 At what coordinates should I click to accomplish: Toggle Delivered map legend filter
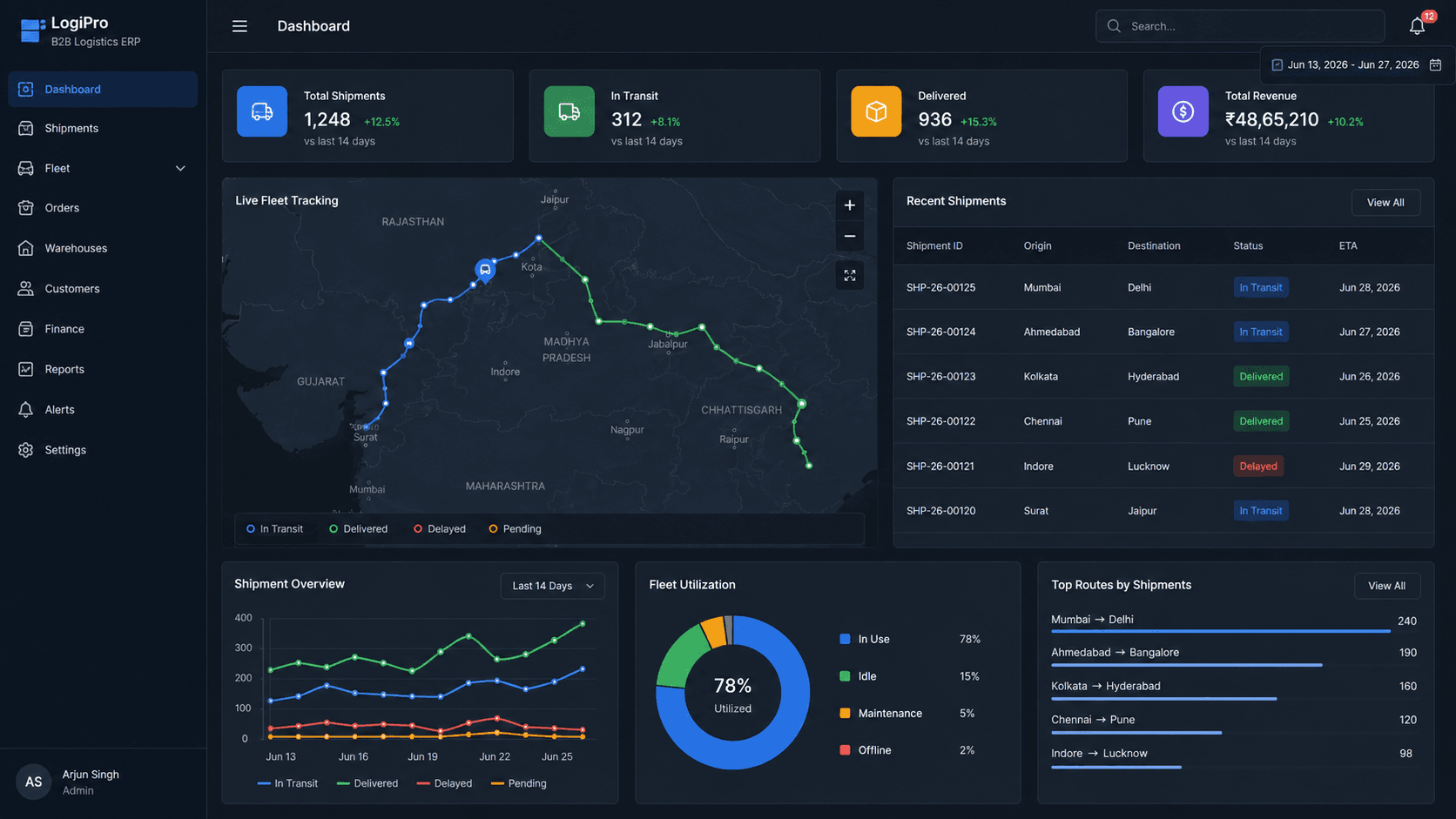click(358, 529)
